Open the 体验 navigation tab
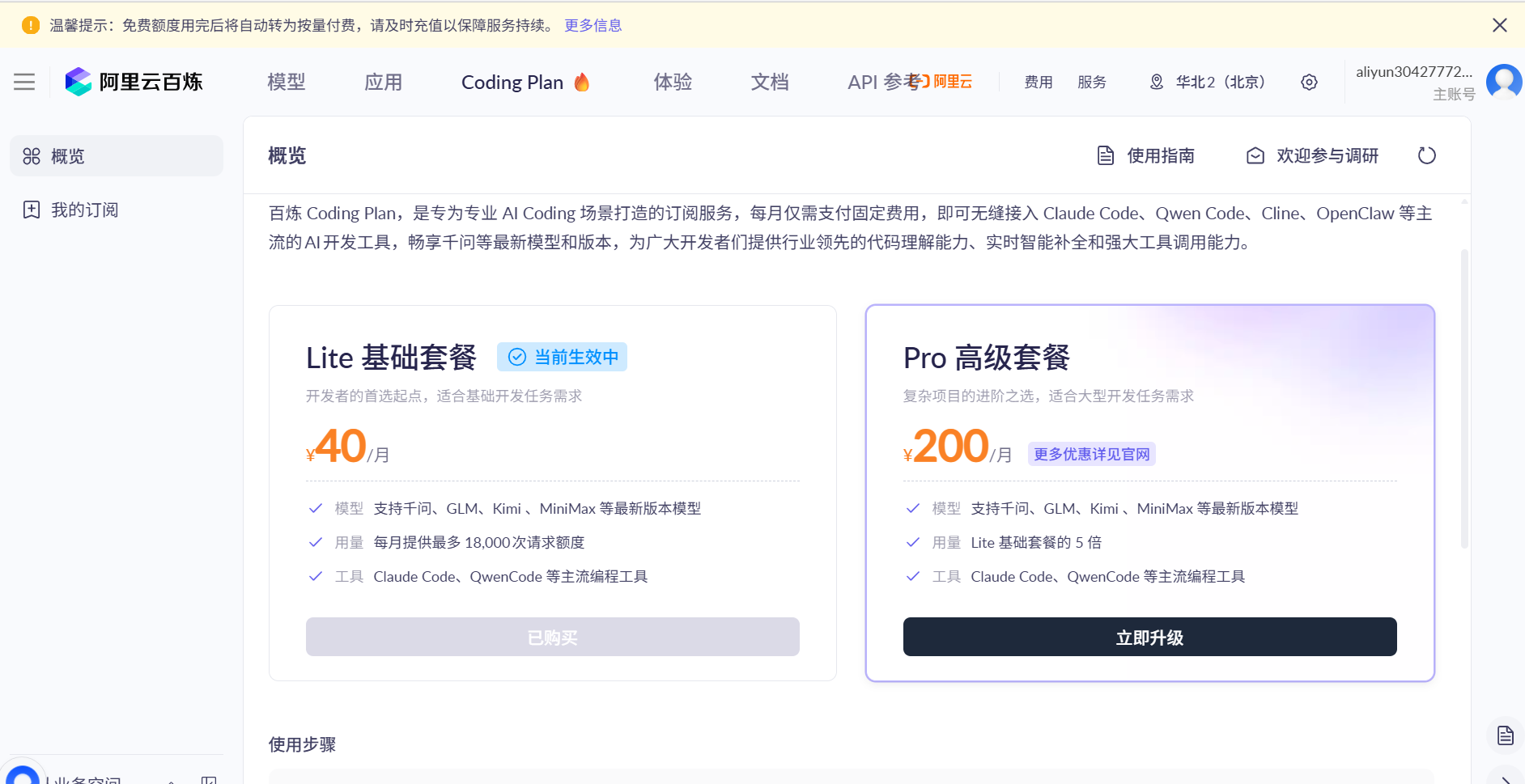1525x784 pixels. pyautogui.click(x=673, y=82)
